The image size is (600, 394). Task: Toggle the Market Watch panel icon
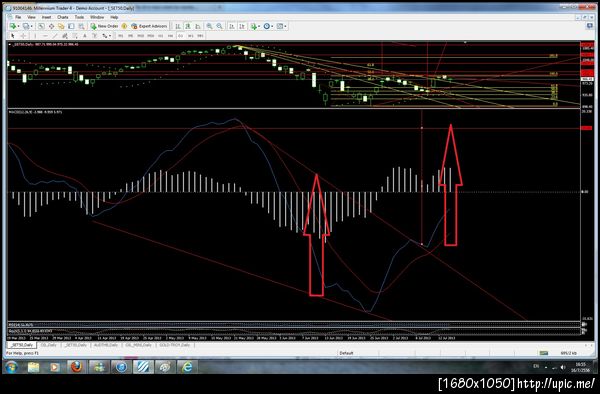click(41, 26)
